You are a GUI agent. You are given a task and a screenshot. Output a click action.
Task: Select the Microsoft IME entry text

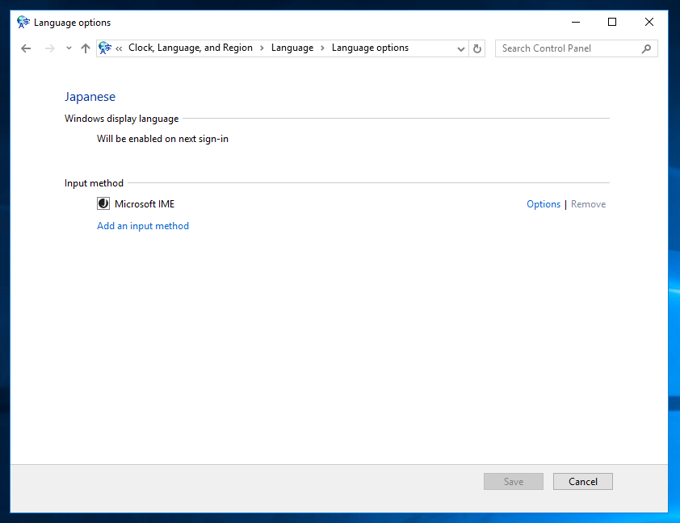[x=144, y=204]
